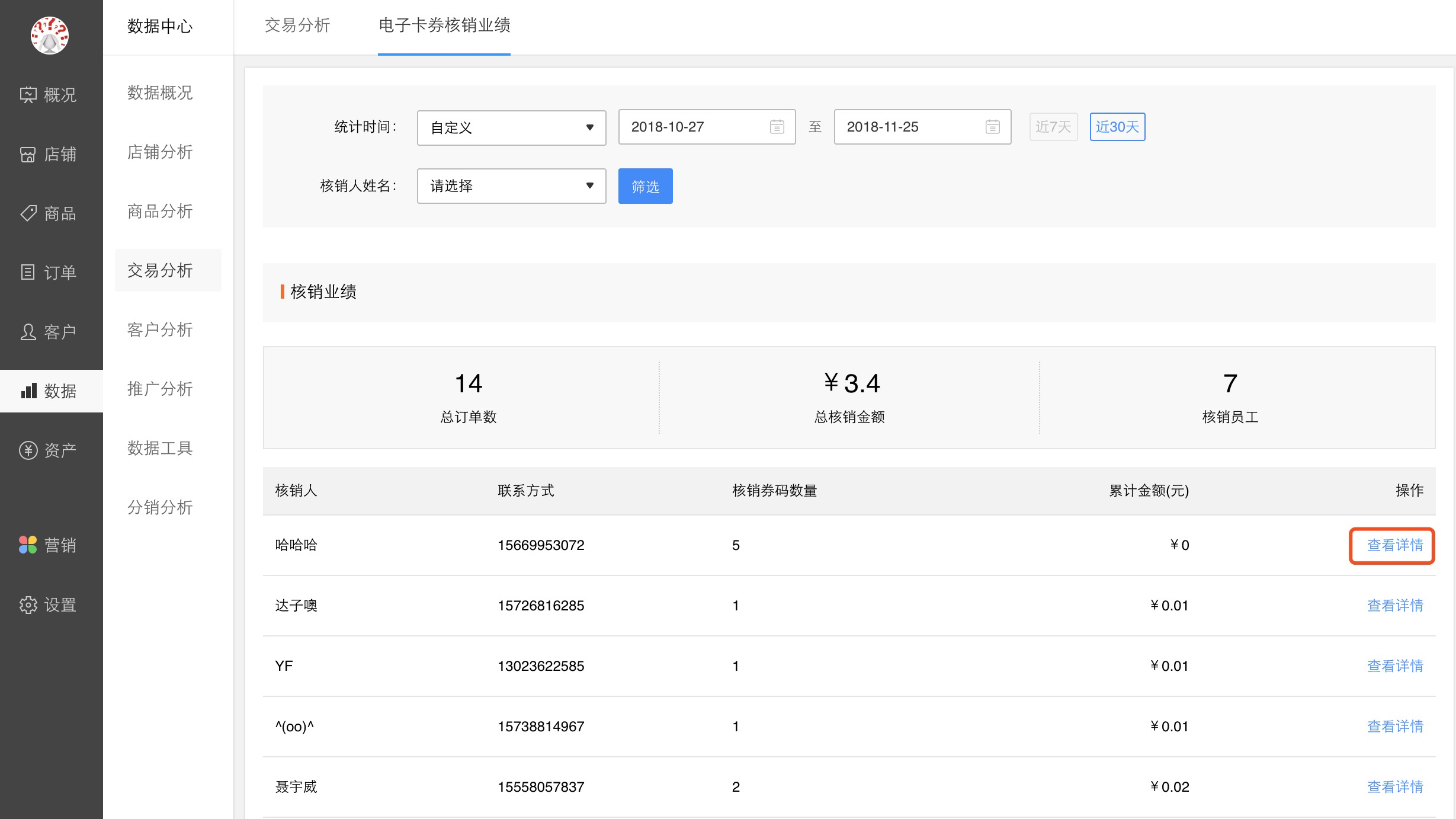
Task: Open the 店铺 shop sidebar icon
Action: click(x=28, y=154)
